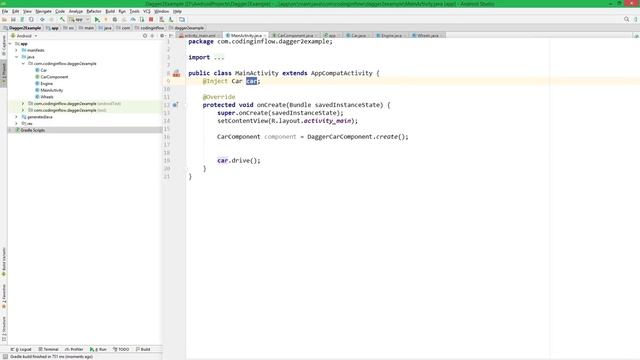
Task: Select CarComponent in the project tree
Action: 54,77
